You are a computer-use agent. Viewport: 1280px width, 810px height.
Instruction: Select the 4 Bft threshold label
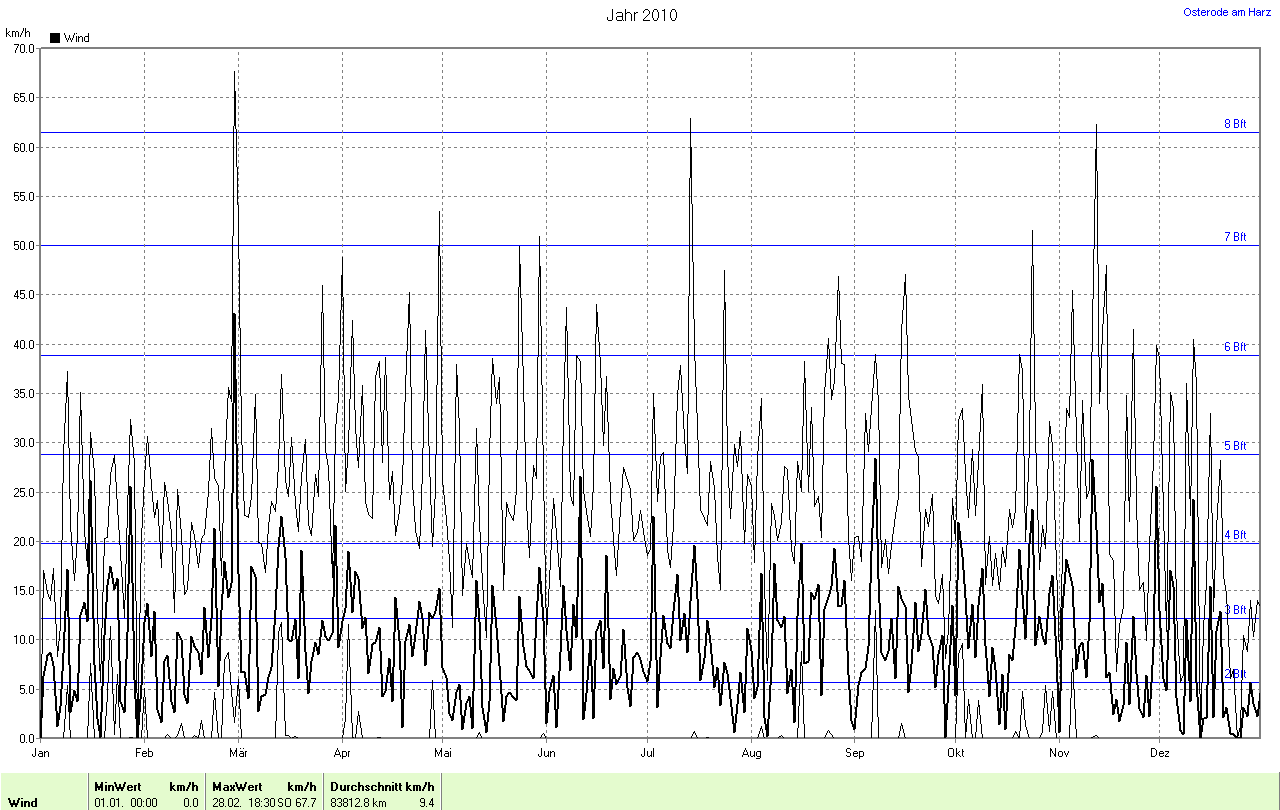click(1235, 535)
